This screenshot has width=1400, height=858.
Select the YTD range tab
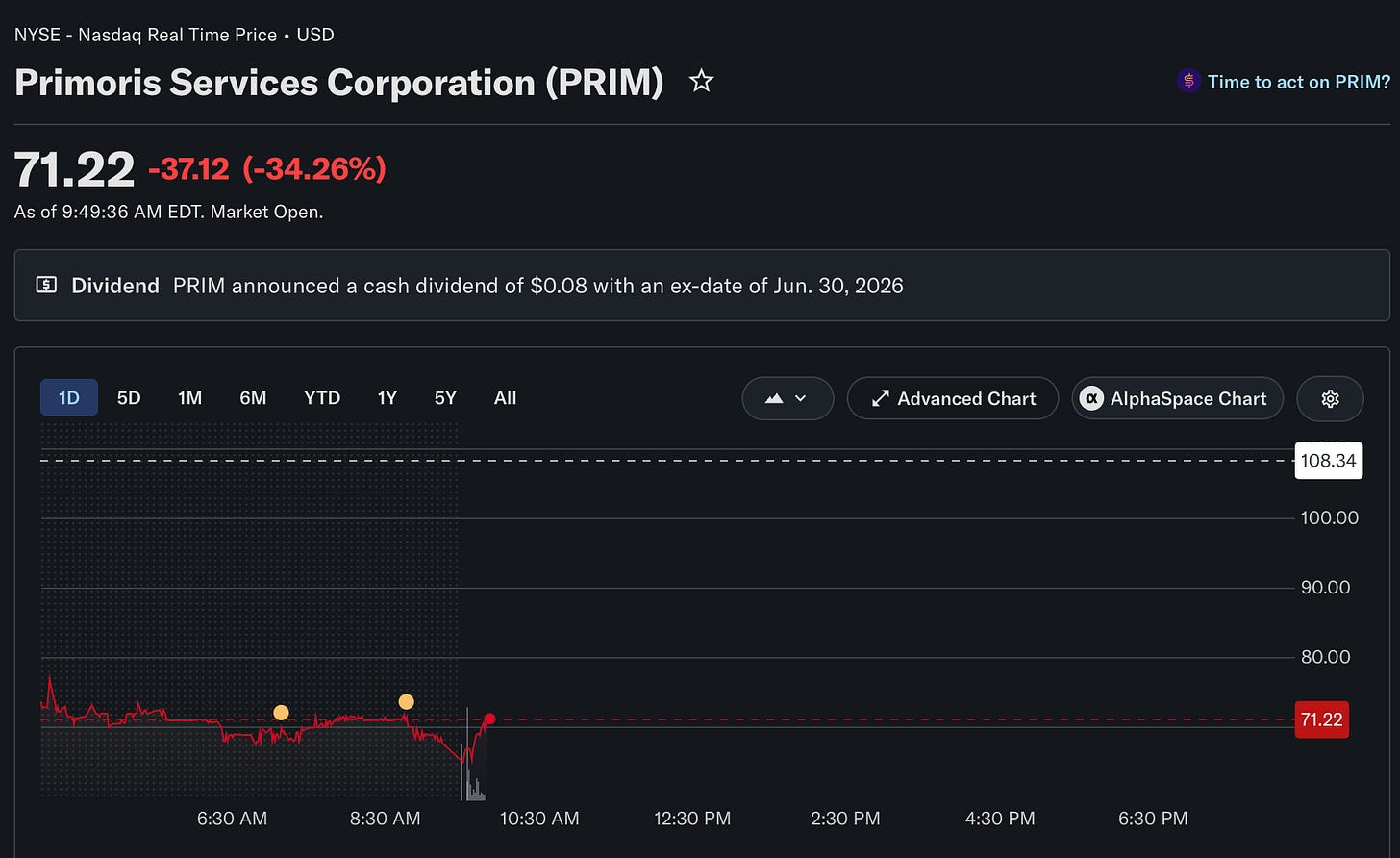click(x=322, y=398)
